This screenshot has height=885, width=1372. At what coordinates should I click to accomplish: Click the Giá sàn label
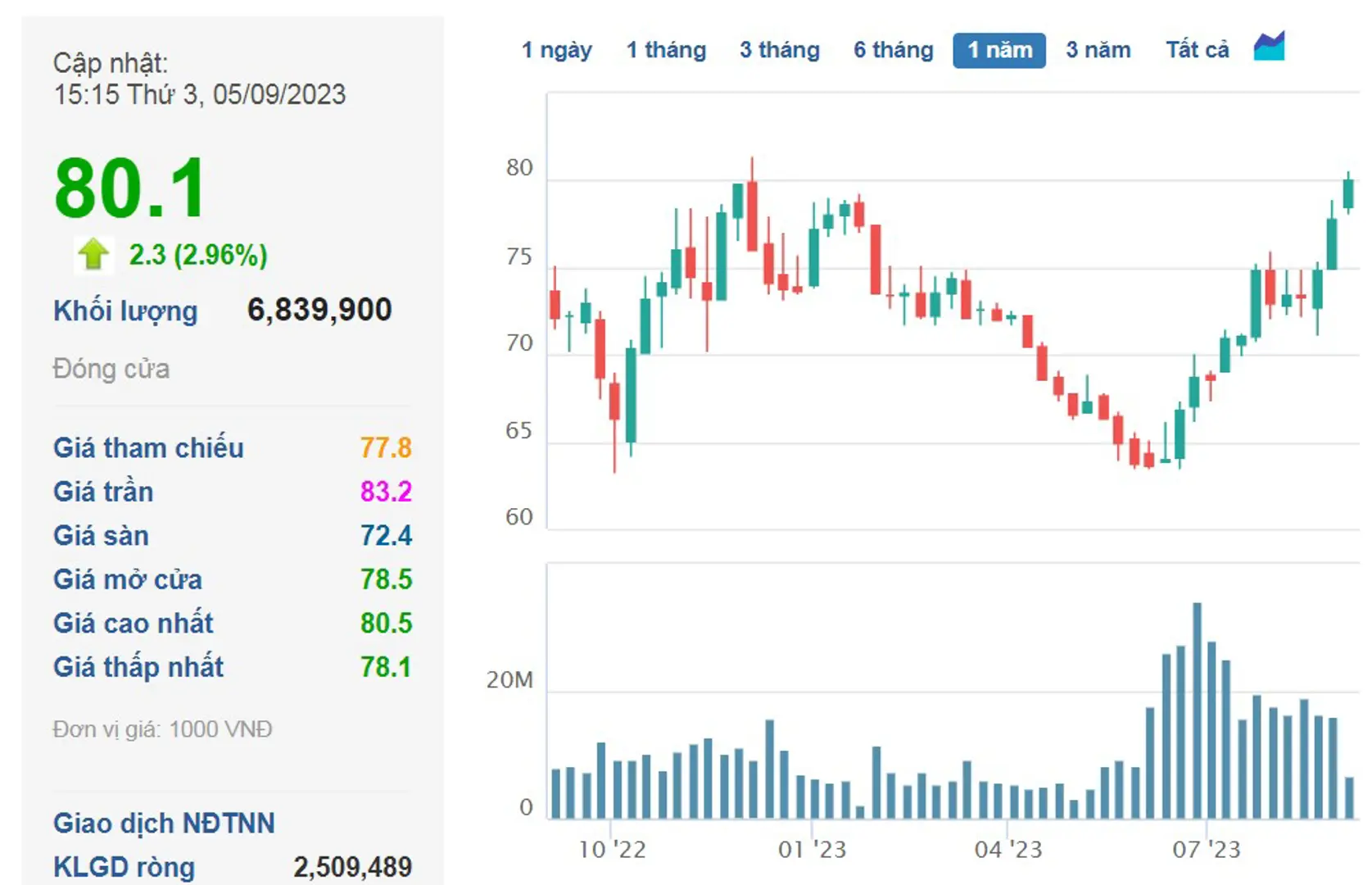click(101, 536)
